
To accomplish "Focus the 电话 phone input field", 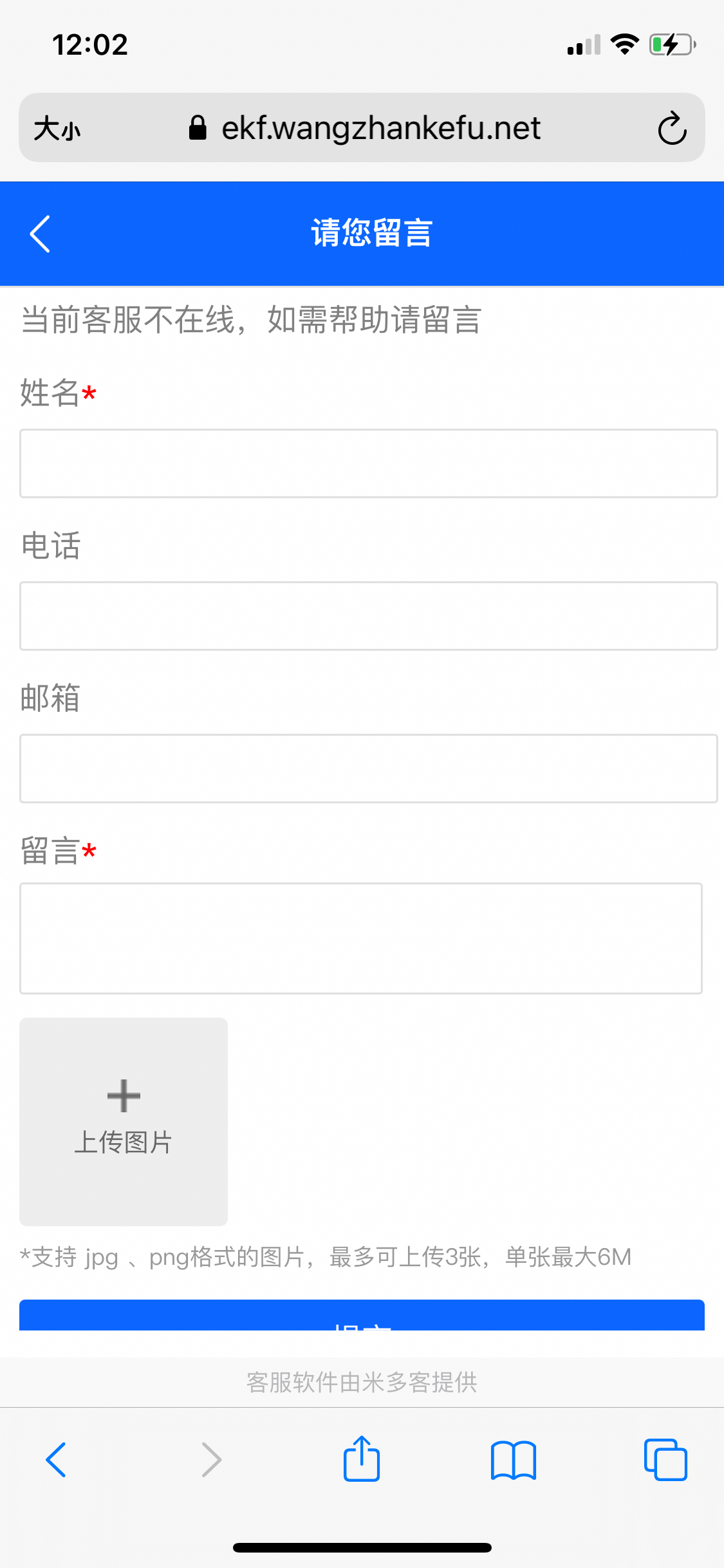I will click(368, 616).
